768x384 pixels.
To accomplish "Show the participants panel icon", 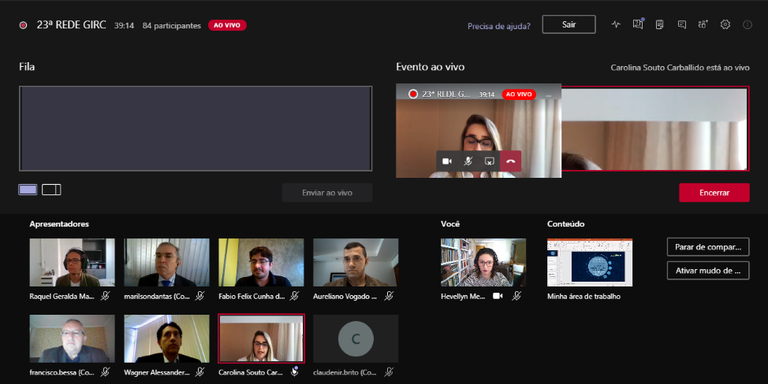I will [x=703, y=24].
